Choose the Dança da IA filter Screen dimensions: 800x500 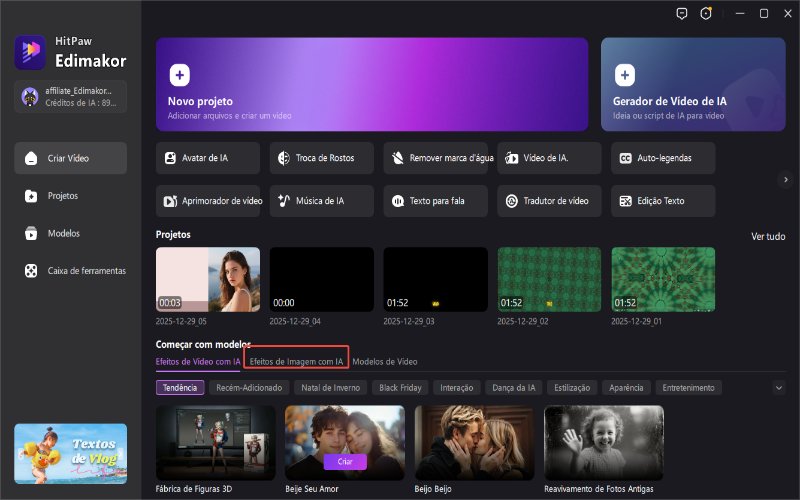(x=514, y=387)
